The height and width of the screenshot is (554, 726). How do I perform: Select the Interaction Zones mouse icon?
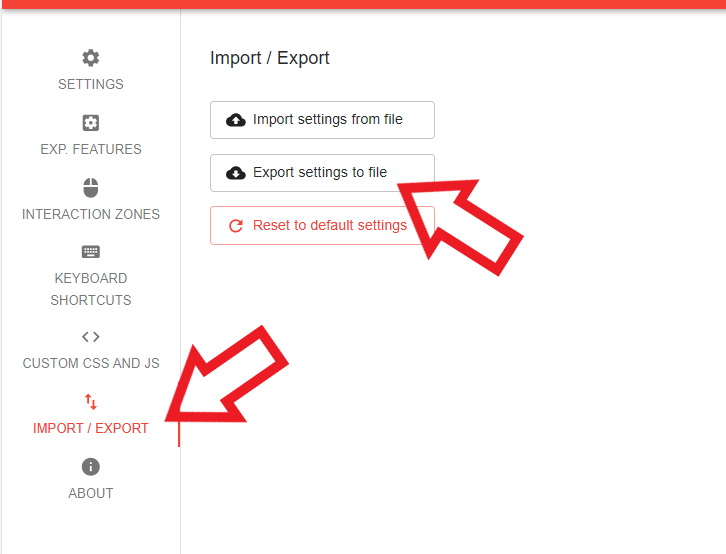pos(91,187)
